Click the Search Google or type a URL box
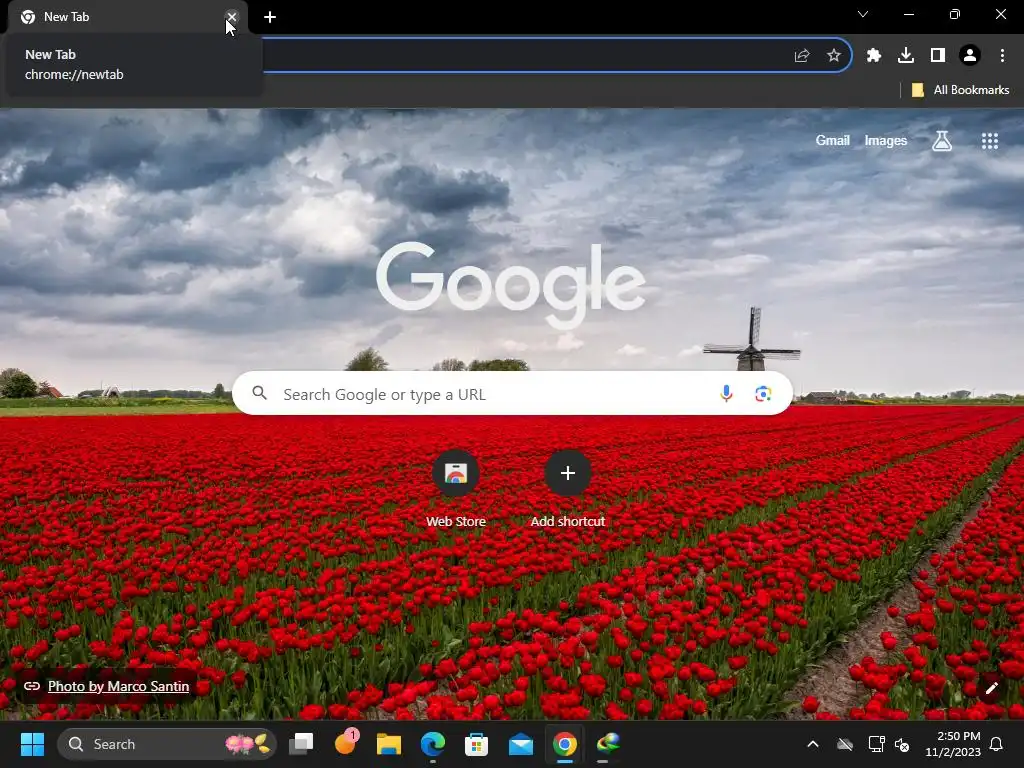This screenshot has height=768, width=1024. (512, 394)
